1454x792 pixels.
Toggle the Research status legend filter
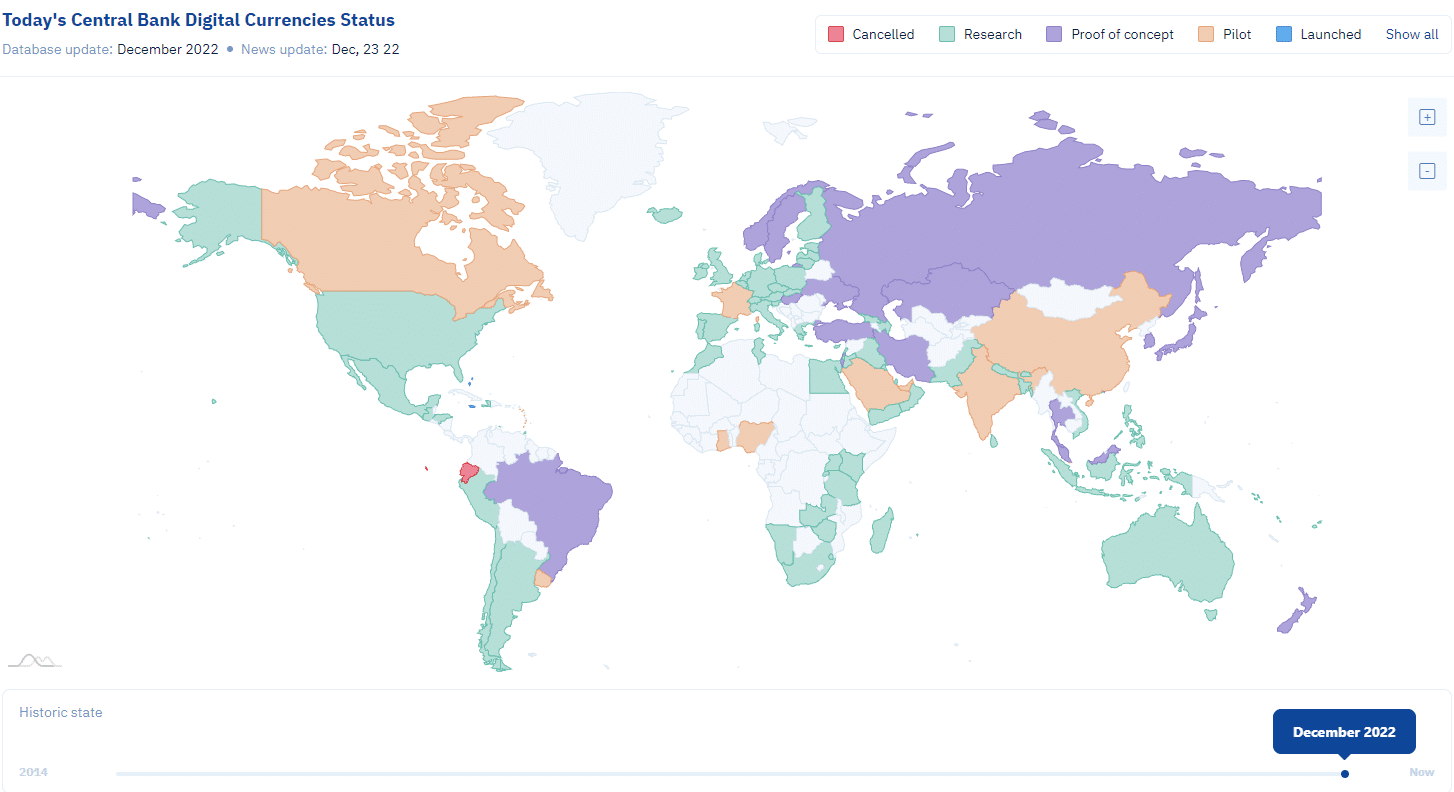tap(981, 34)
